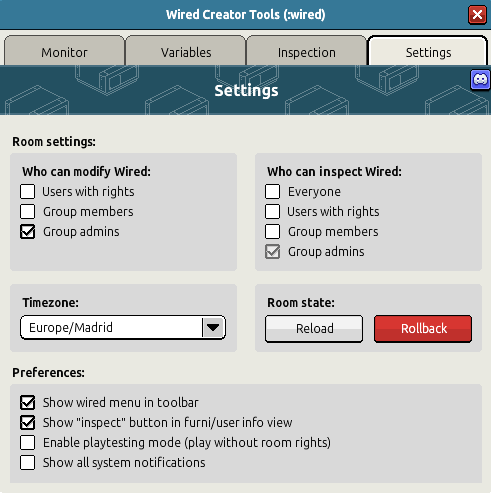Enable playtesting mode checkbox

27,443
